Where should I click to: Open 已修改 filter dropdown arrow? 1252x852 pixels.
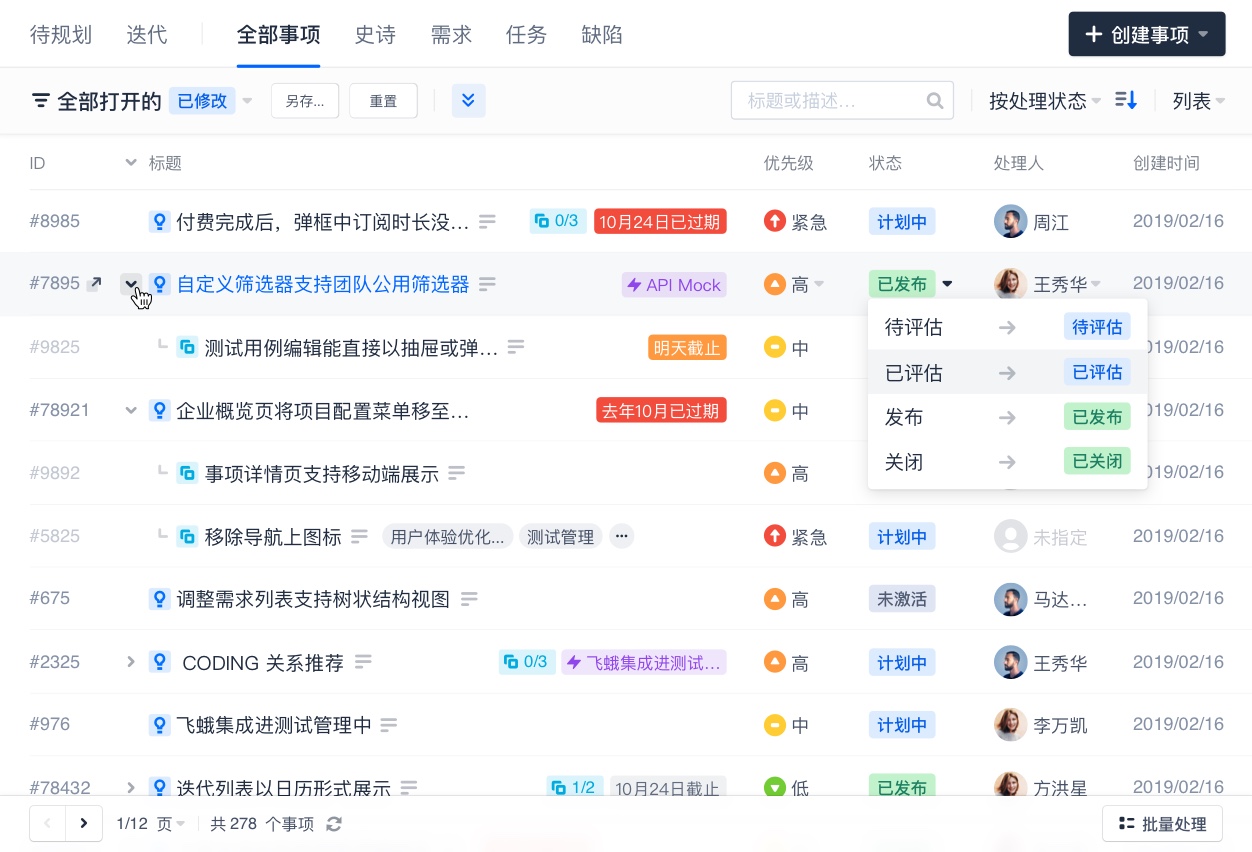click(x=247, y=101)
